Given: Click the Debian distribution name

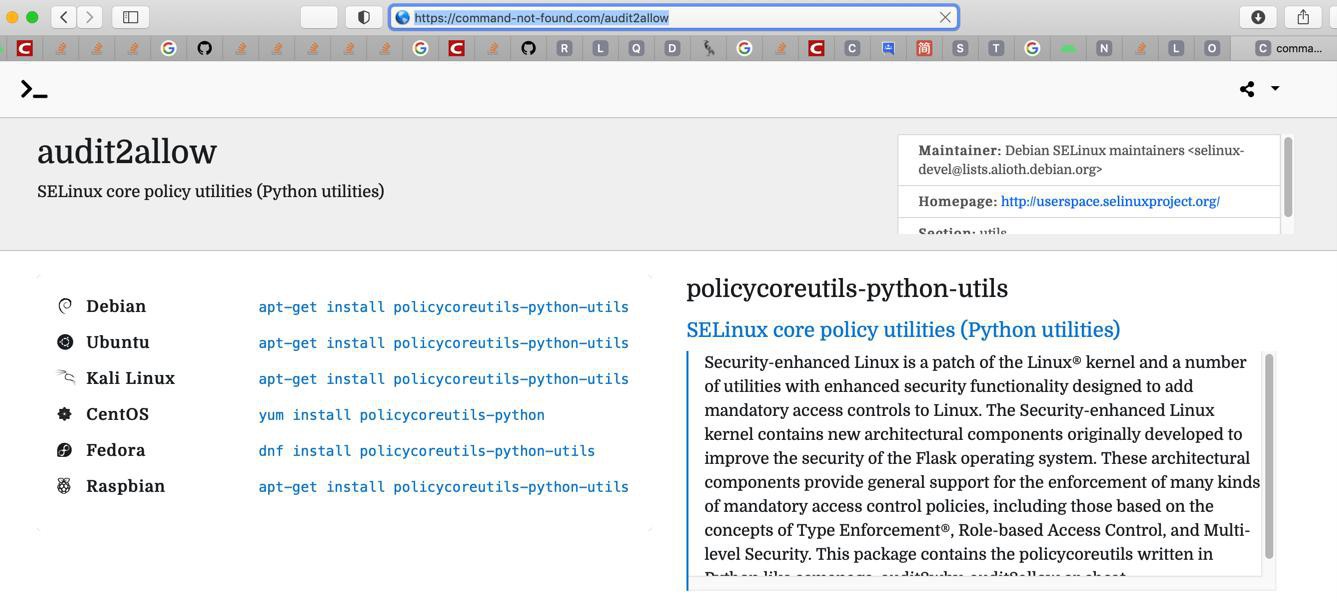Looking at the screenshot, I should (116, 306).
